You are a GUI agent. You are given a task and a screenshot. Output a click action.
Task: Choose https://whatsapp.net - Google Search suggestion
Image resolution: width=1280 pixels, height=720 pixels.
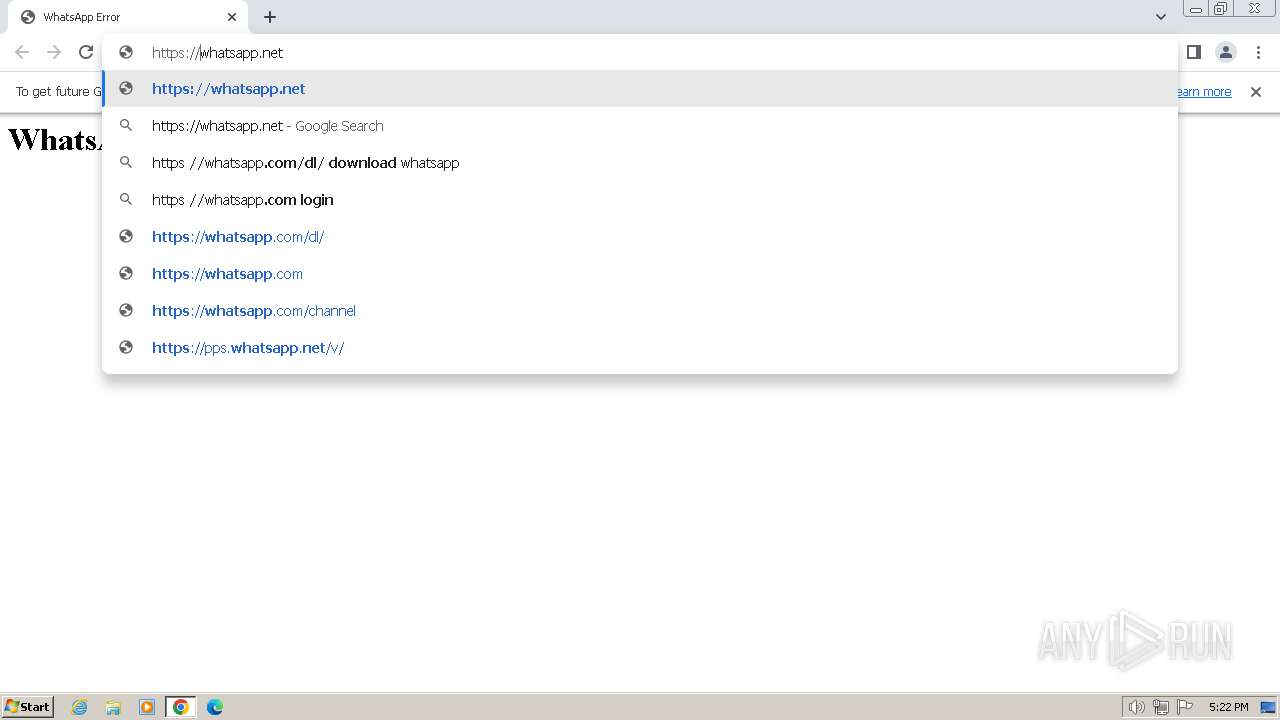coord(640,126)
